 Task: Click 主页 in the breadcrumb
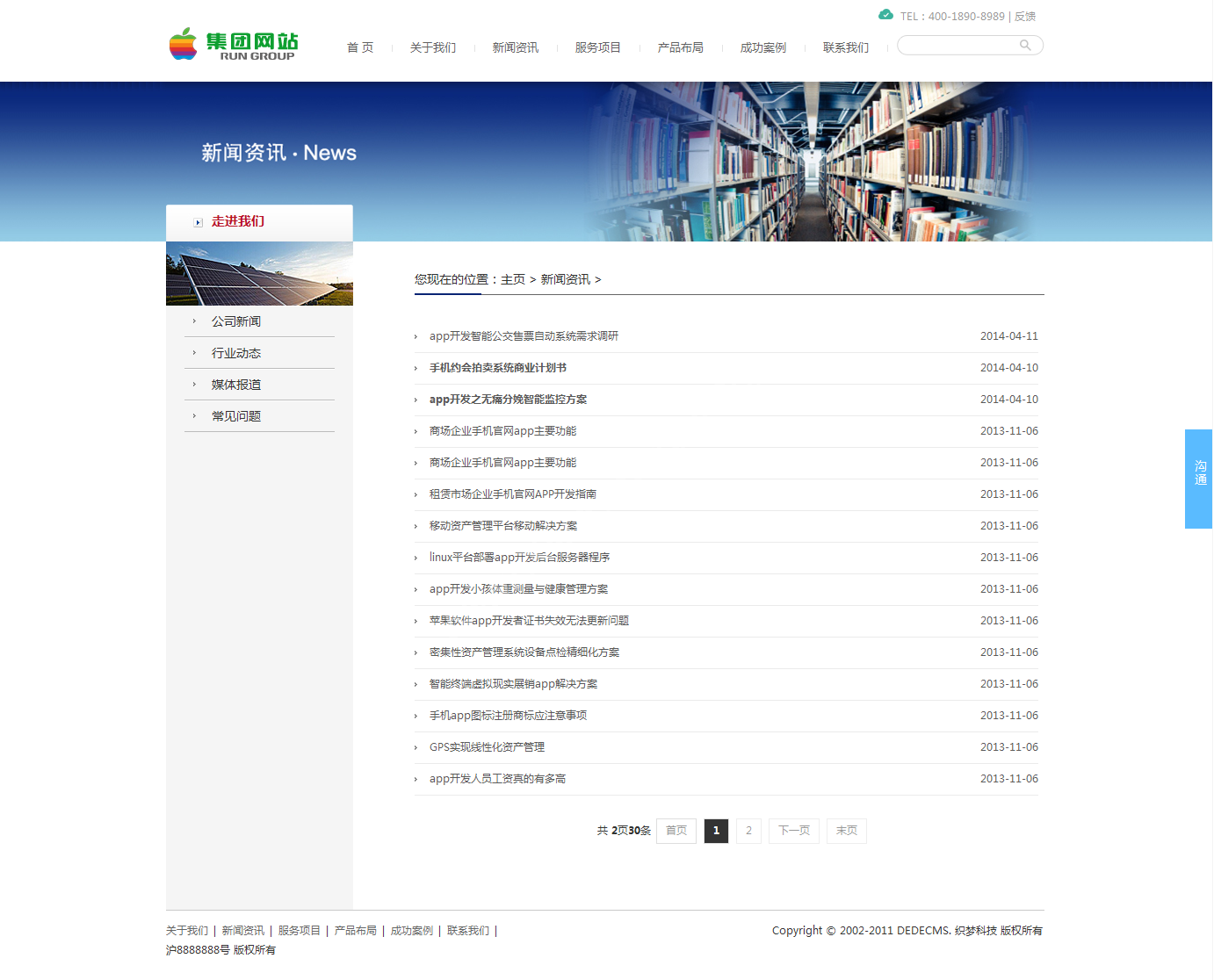[512, 280]
